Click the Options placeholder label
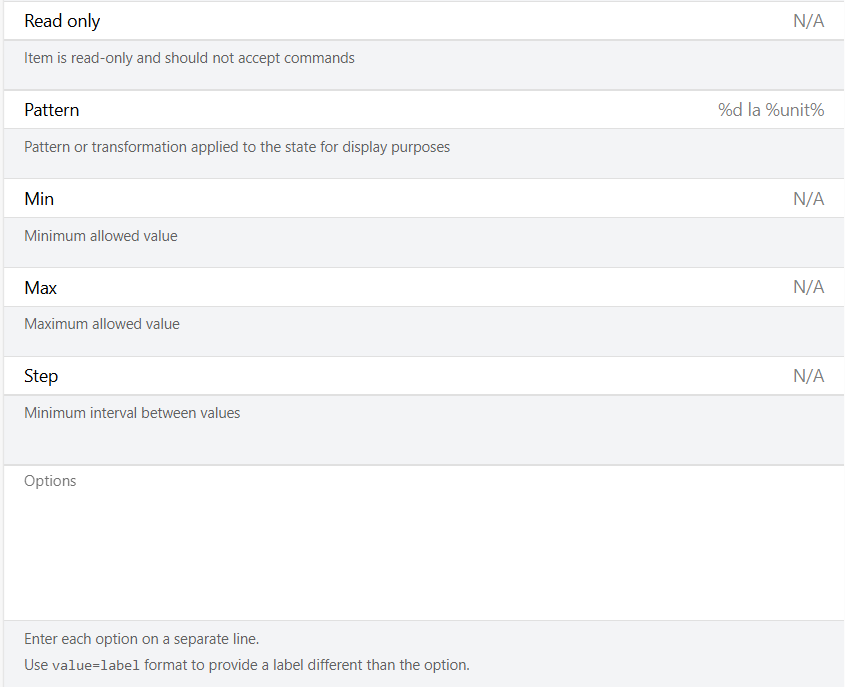This screenshot has height=687, width=845. click(50, 481)
